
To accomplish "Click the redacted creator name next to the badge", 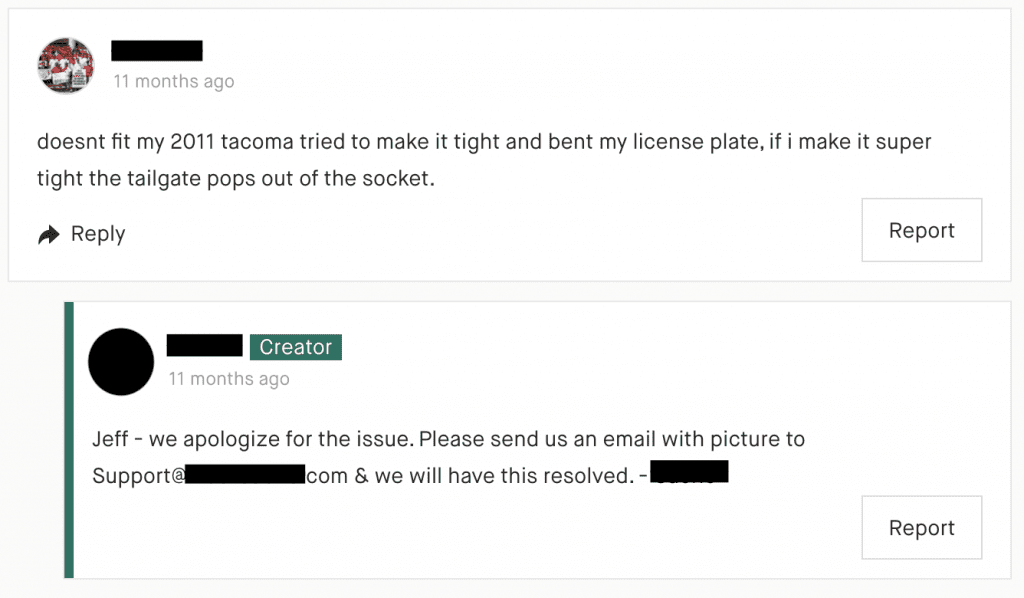I will [x=203, y=346].
